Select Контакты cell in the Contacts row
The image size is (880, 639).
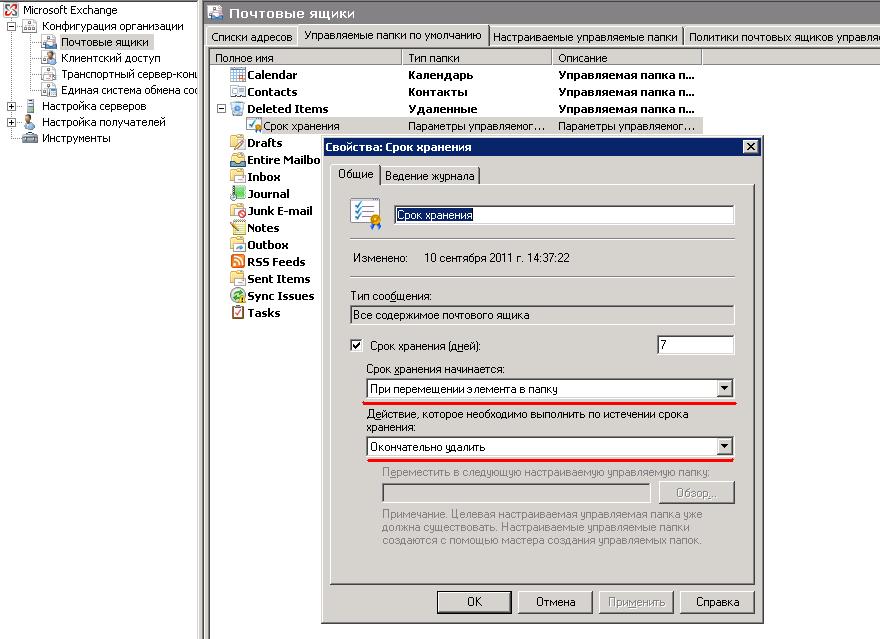click(438, 92)
